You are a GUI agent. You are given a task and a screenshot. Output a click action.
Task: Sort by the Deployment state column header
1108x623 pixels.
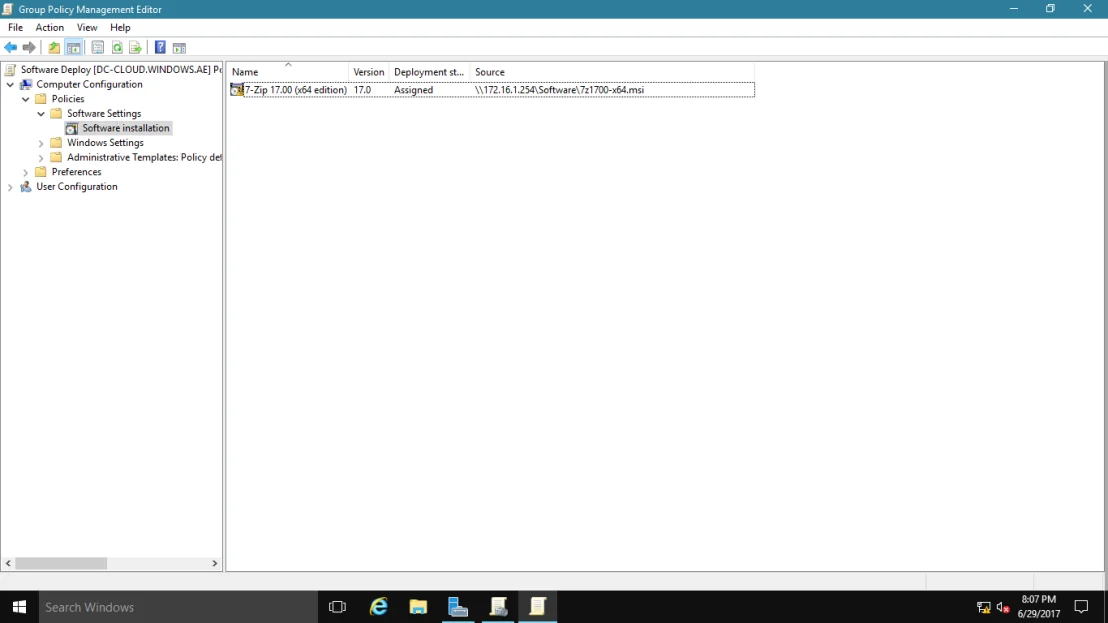click(x=429, y=71)
